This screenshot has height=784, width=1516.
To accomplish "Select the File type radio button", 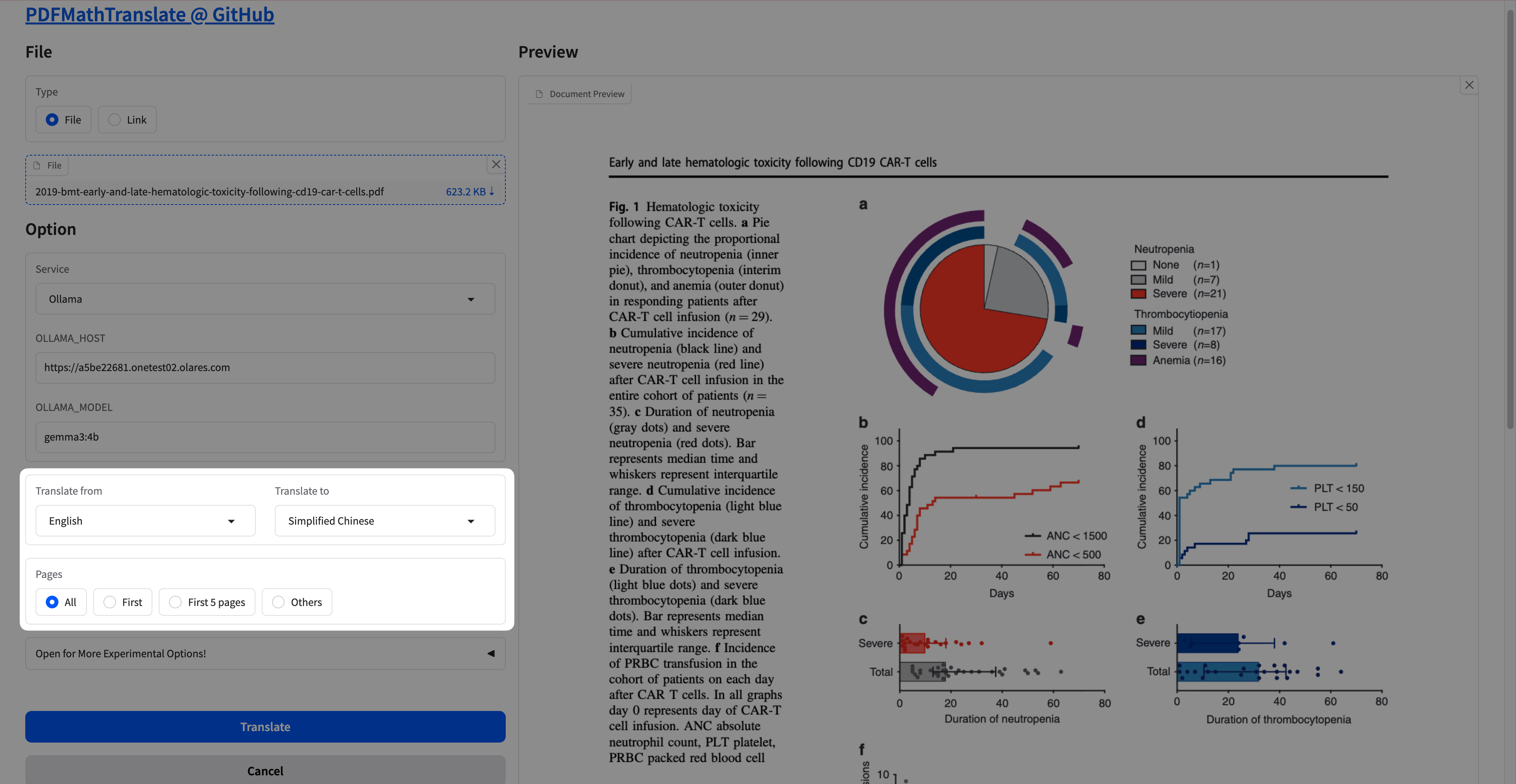I will [x=53, y=120].
